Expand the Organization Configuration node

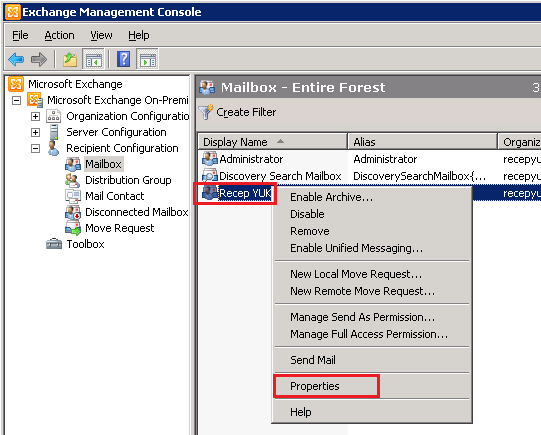pos(35,117)
